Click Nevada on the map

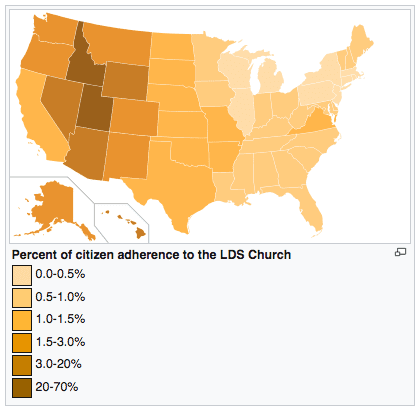click(x=60, y=103)
